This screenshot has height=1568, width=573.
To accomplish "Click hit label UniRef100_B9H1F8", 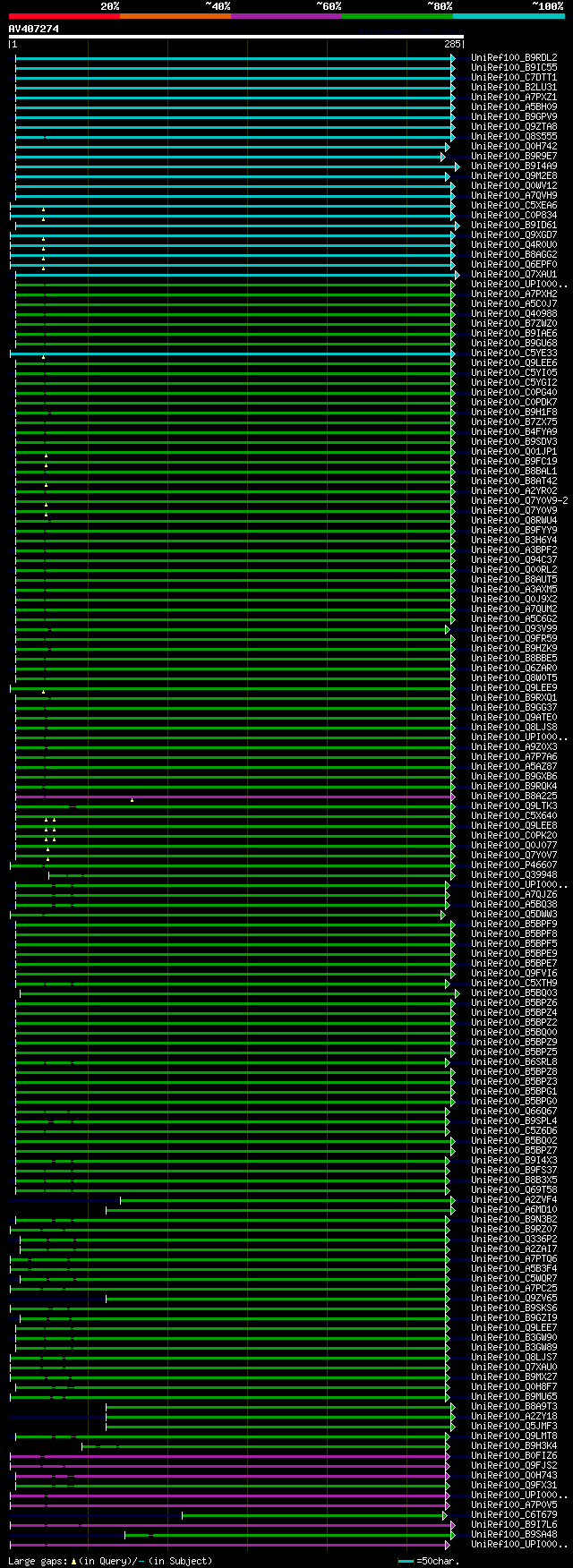I will tap(514, 412).
